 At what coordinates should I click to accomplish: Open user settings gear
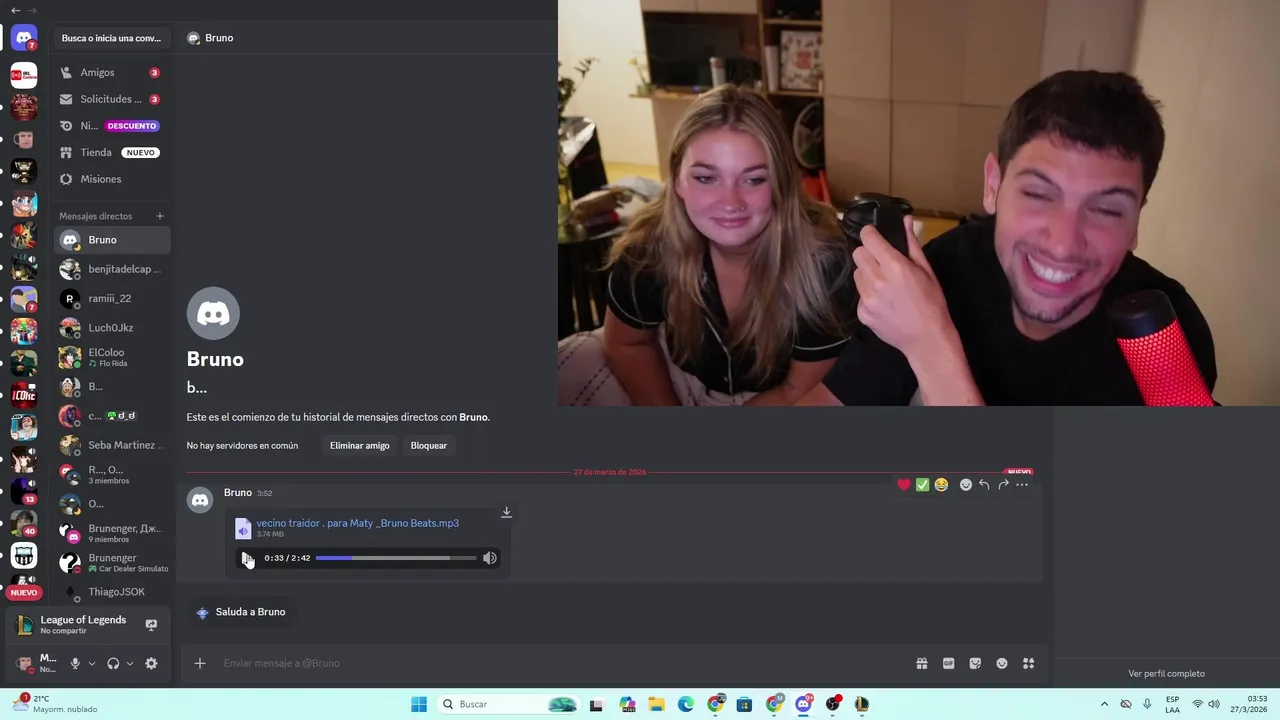coord(151,663)
